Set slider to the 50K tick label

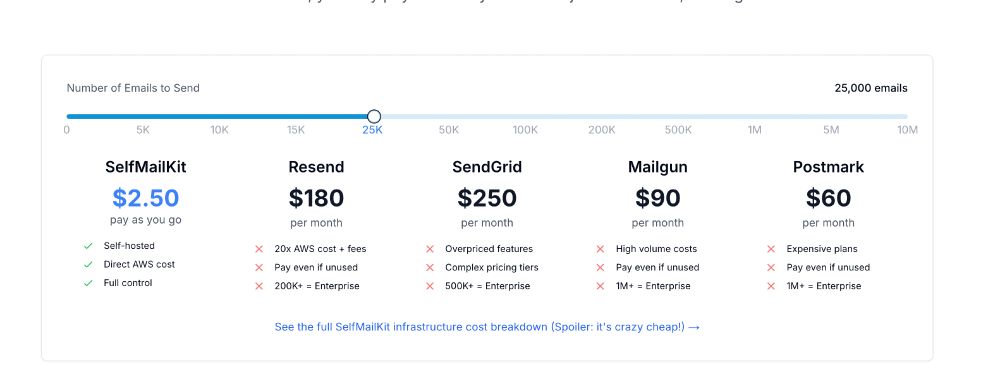click(448, 130)
